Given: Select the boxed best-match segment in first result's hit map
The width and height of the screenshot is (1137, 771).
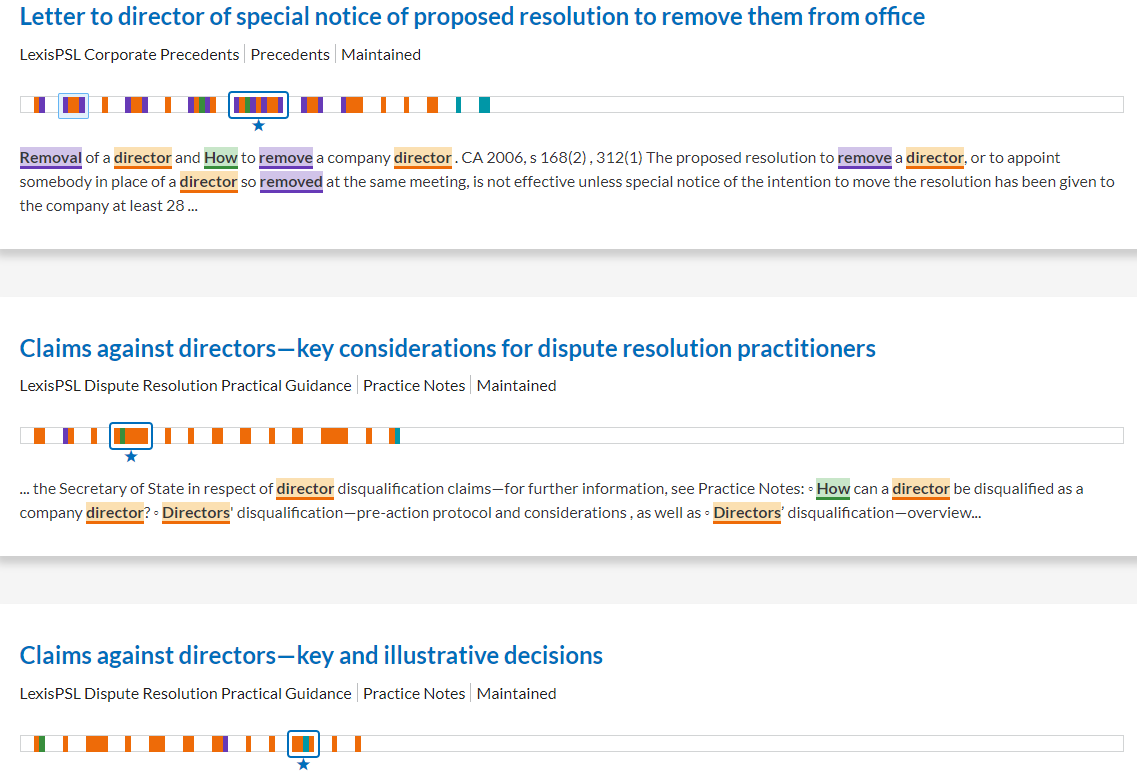Looking at the screenshot, I should pyautogui.click(x=258, y=105).
